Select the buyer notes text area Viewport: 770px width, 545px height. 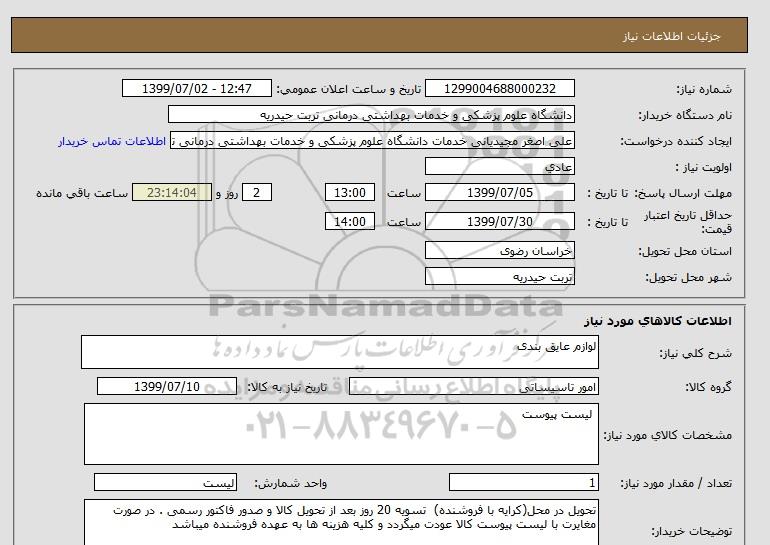341,522
